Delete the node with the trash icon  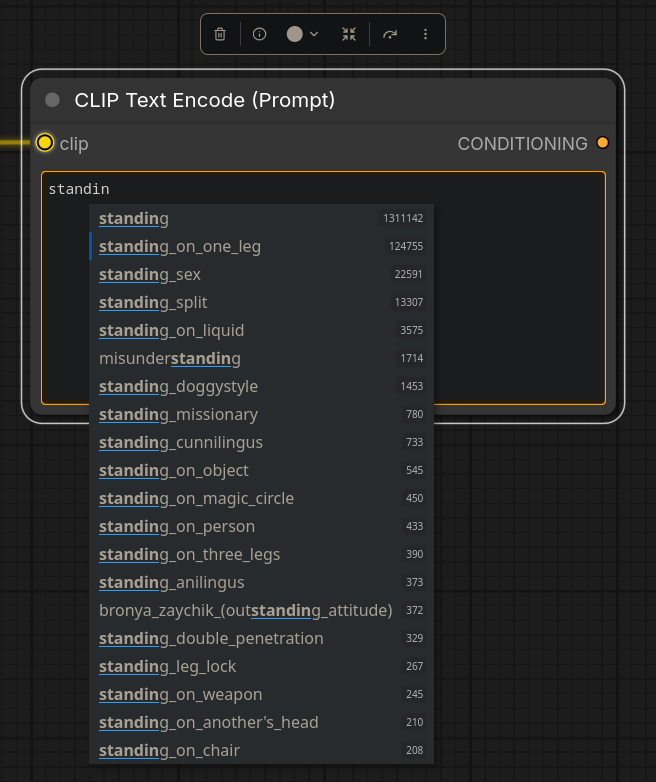coord(220,34)
